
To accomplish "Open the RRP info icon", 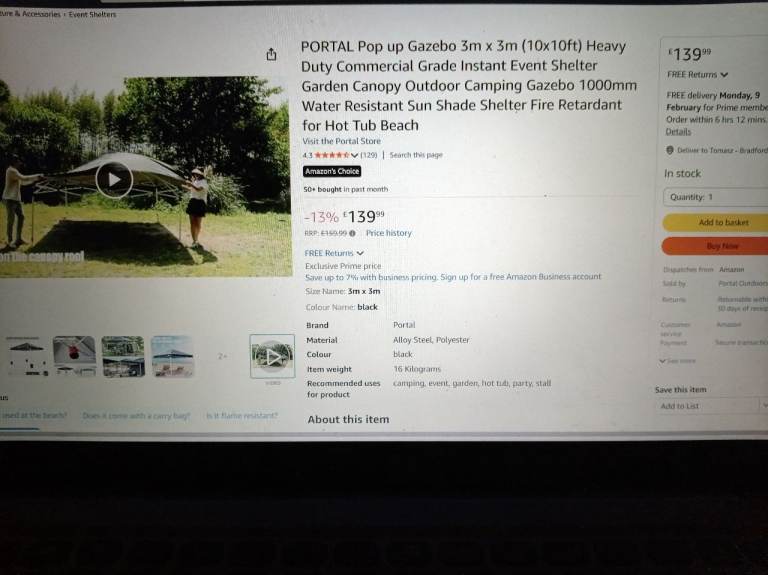I will click(x=352, y=233).
